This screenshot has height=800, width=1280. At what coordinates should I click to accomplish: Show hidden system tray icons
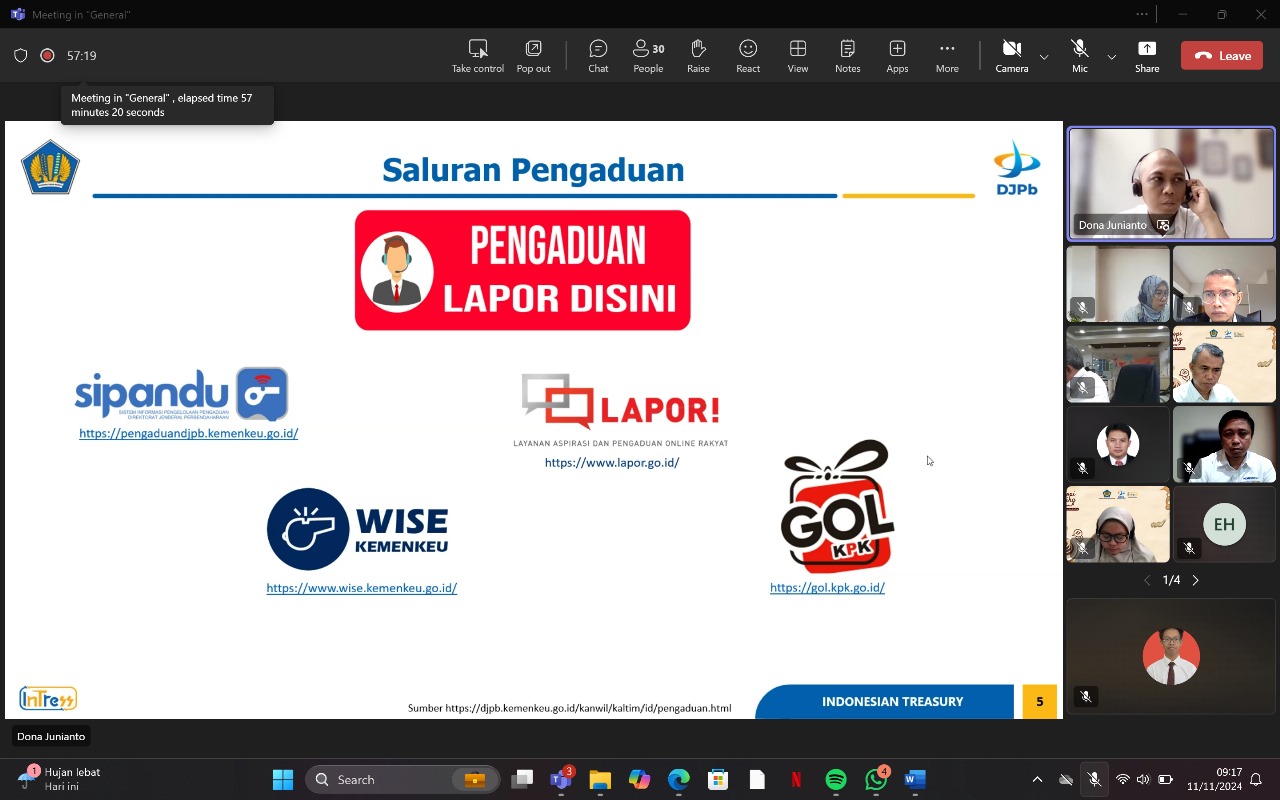(x=1037, y=780)
